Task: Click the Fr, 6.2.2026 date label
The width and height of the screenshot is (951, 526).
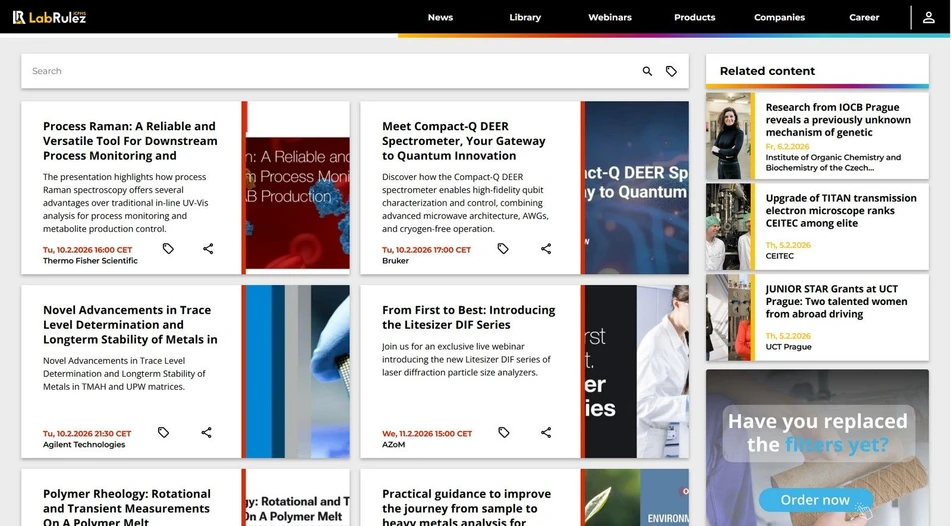Action: point(787,147)
